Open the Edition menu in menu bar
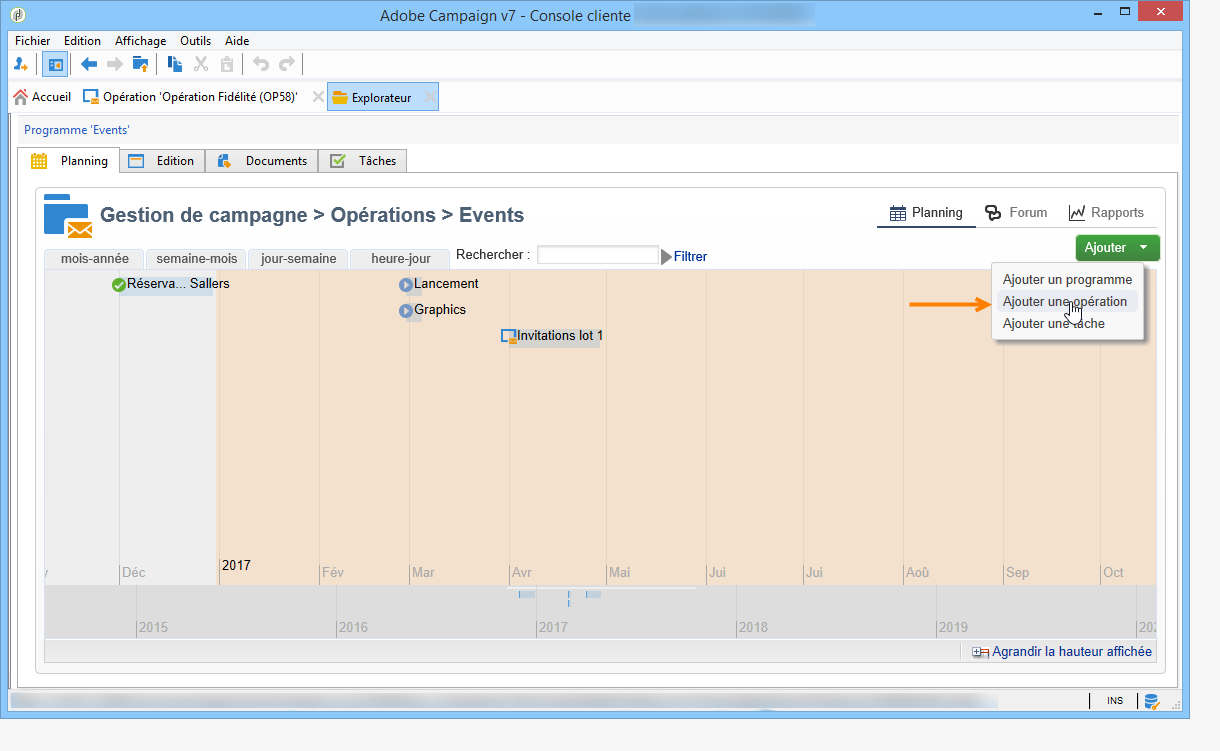 tap(82, 41)
